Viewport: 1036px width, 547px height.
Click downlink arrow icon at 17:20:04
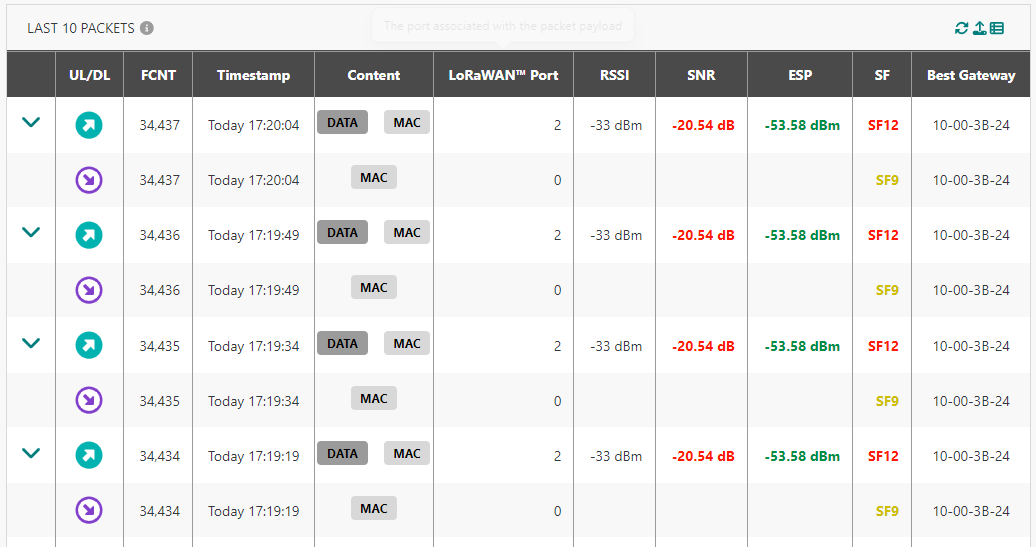[x=89, y=180]
